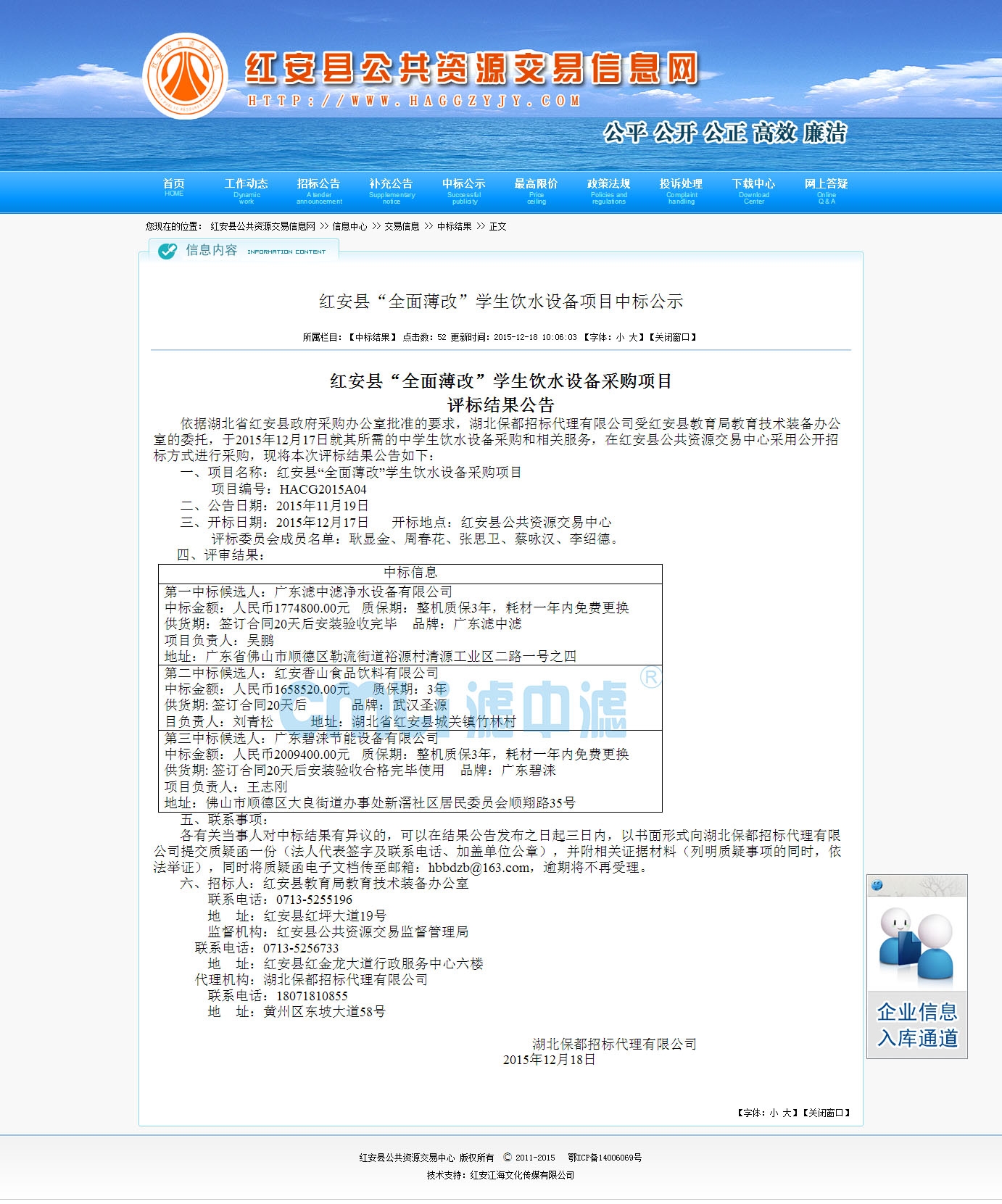Open 网上答疑 online Q&A
The height and width of the screenshot is (1204, 1002).
click(x=826, y=191)
